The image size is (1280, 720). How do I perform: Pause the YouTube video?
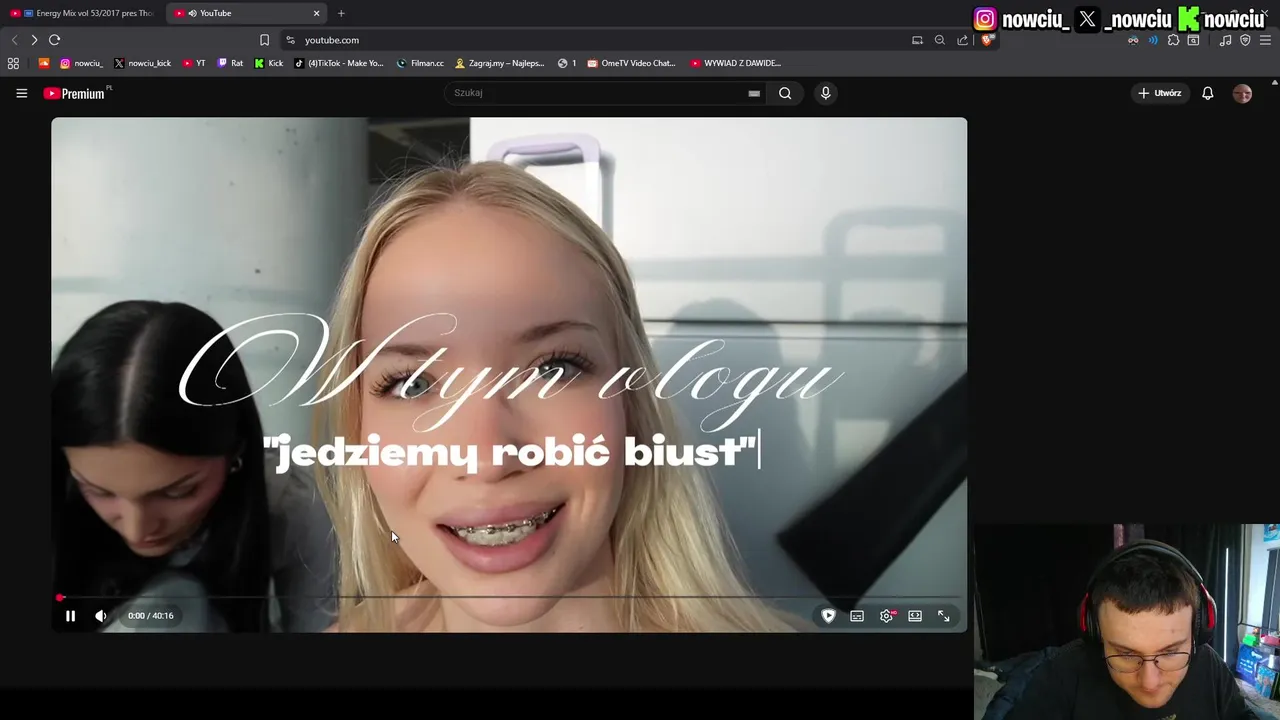(70, 616)
